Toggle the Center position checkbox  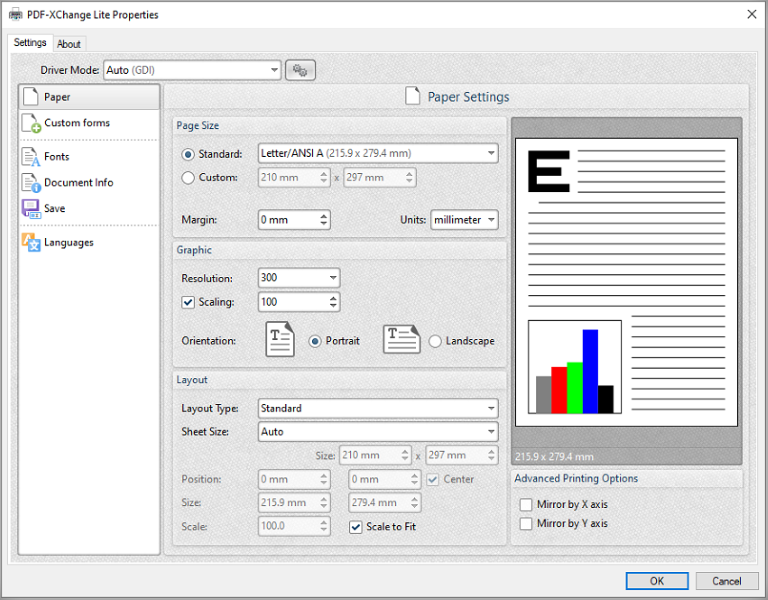tap(432, 480)
